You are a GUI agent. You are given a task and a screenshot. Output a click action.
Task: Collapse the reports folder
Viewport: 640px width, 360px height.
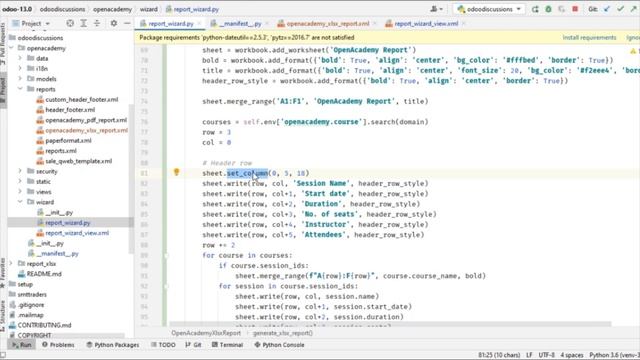pos(20,89)
